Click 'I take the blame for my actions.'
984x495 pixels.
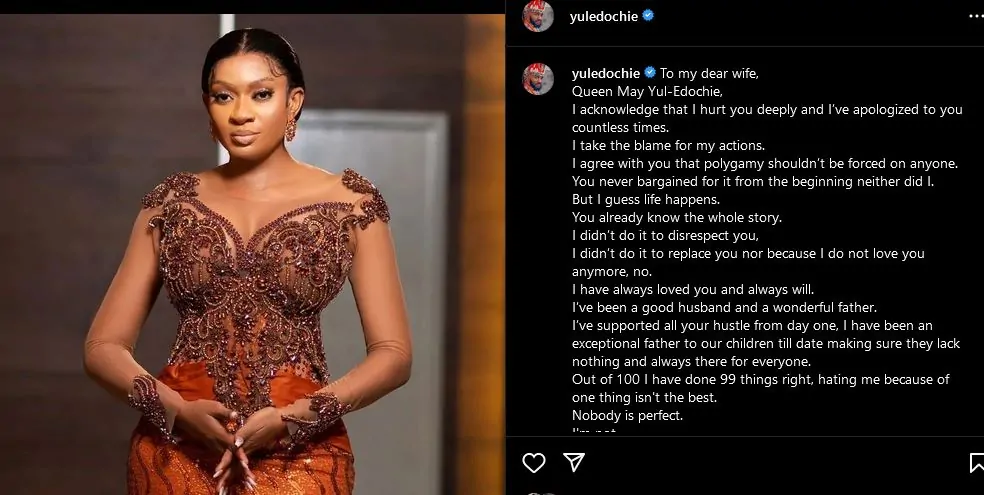pyautogui.click(x=668, y=145)
